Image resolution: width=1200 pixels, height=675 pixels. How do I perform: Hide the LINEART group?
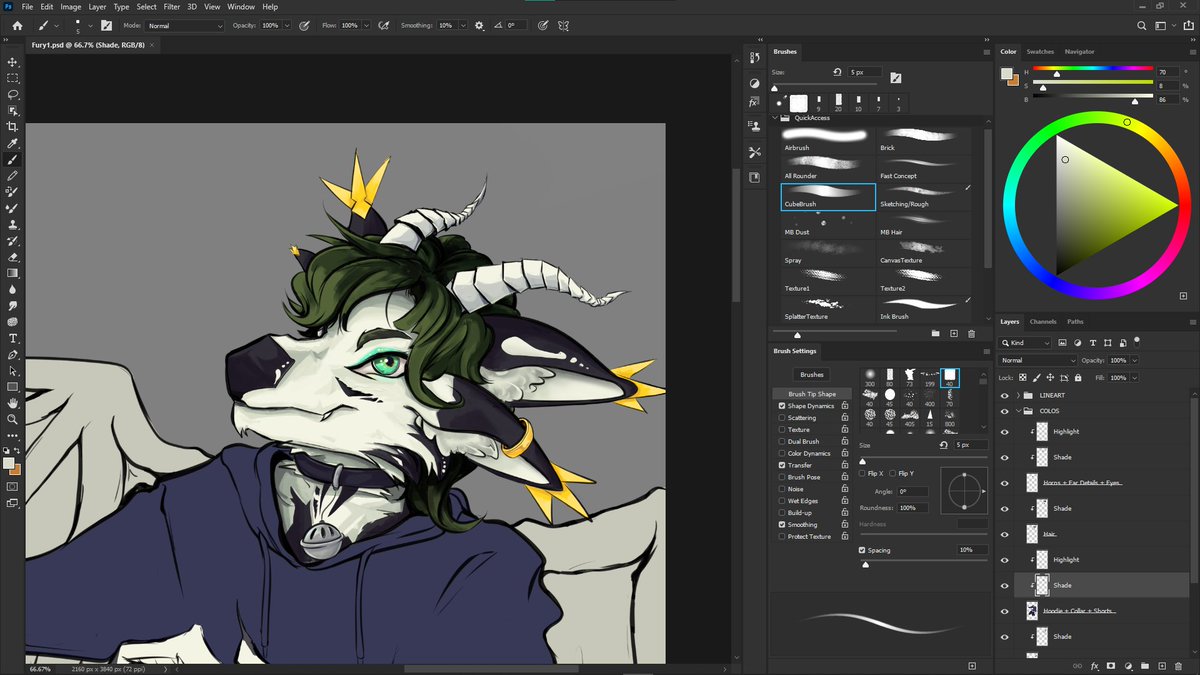[x=1005, y=395]
